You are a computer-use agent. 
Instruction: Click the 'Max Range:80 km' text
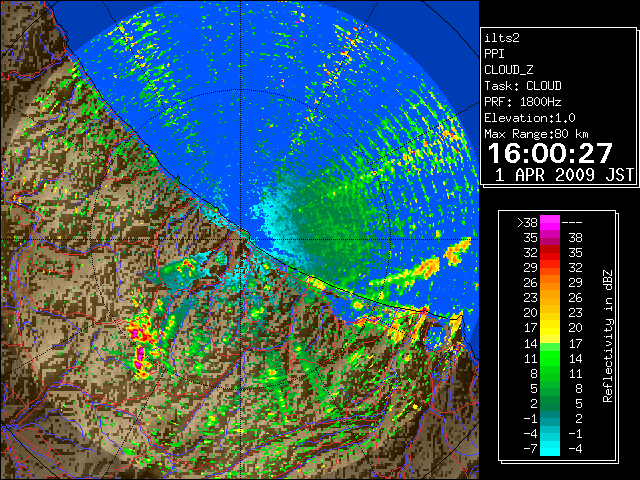[536, 134]
